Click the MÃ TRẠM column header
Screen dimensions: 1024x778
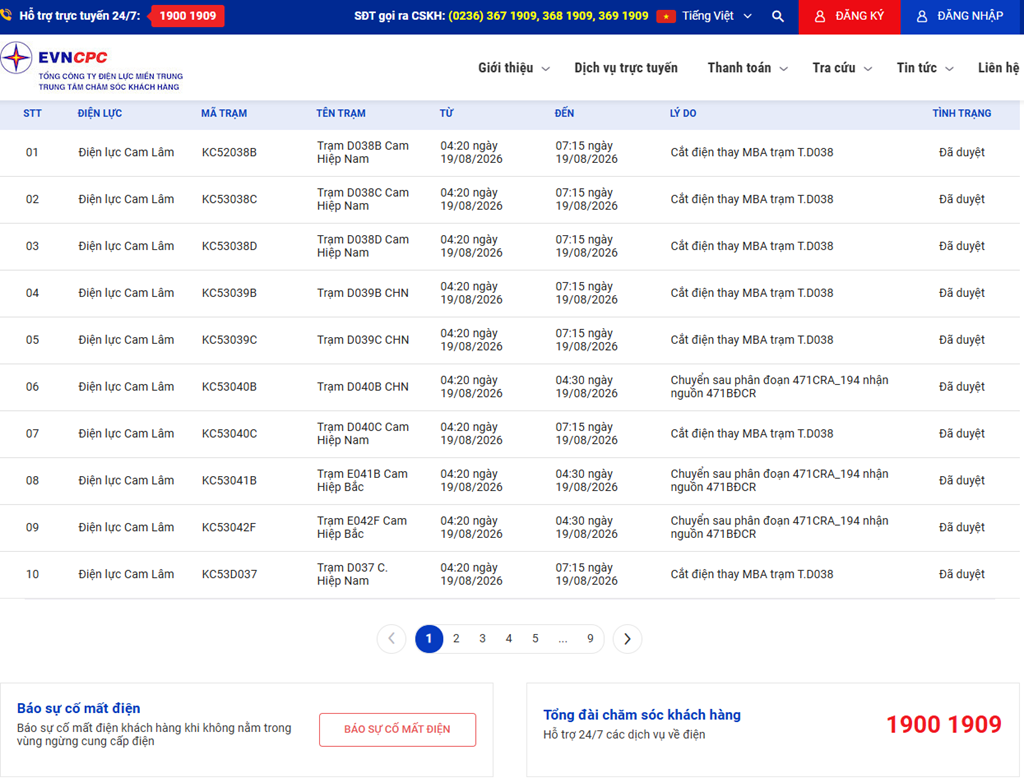(223, 114)
